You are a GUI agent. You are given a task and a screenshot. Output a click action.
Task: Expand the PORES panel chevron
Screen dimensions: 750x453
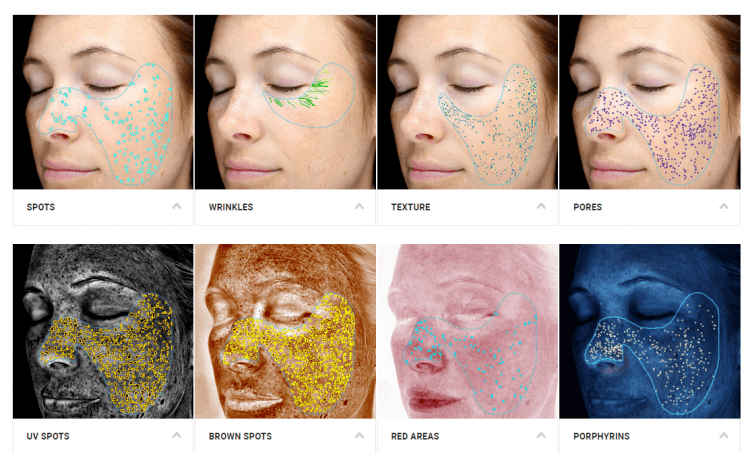[x=724, y=206]
